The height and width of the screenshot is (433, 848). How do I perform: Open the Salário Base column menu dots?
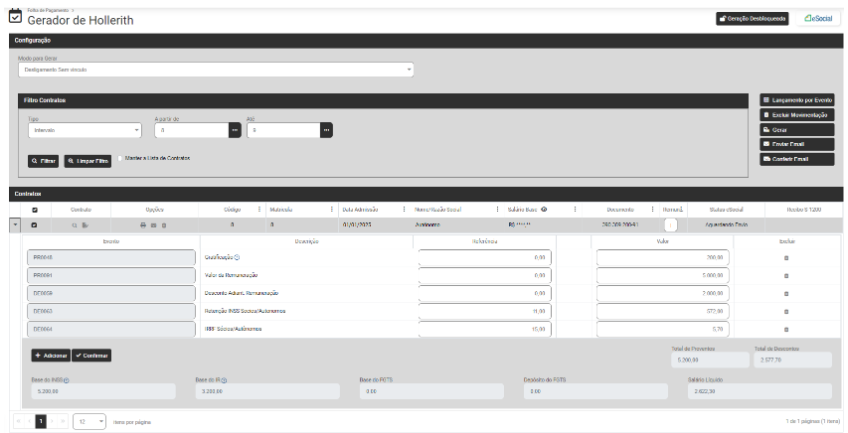pyautogui.click(x=575, y=210)
